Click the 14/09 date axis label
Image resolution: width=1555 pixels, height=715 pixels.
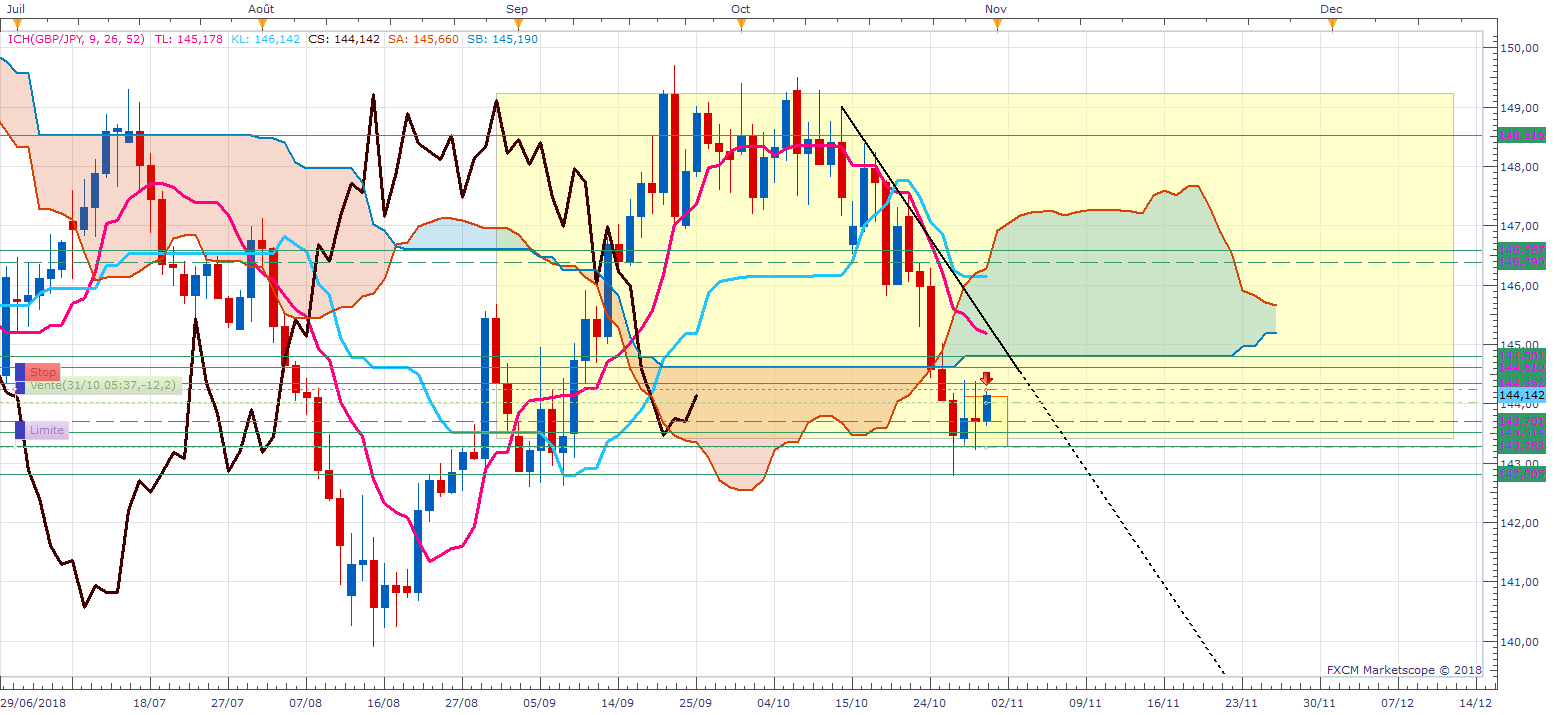[x=620, y=704]
